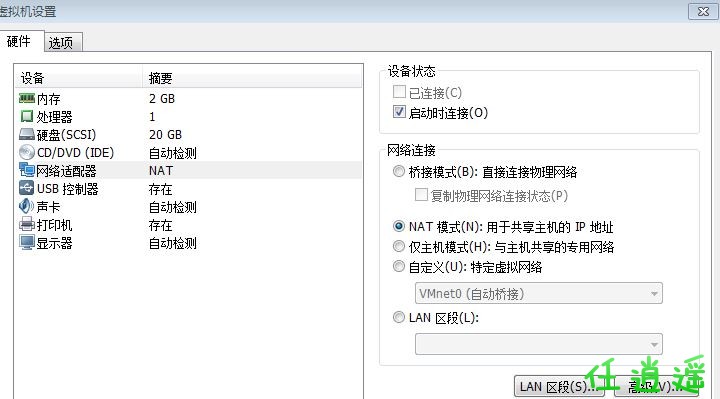The height and width of the screenshot is (399, 720).
Task: Select the CD/DVD (IDE) disc icon
Action: 27,152
